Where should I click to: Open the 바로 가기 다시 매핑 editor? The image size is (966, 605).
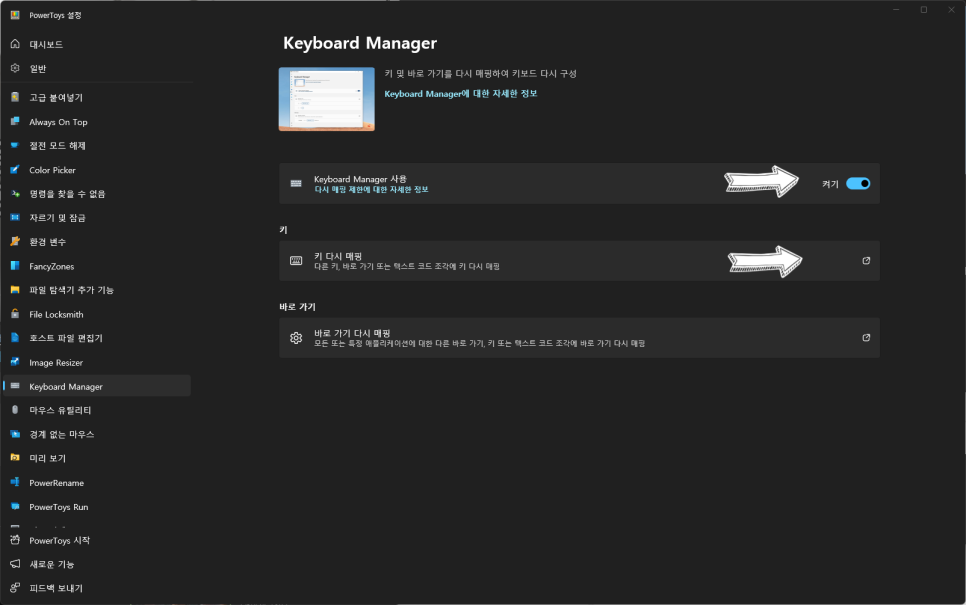(579, 338)
